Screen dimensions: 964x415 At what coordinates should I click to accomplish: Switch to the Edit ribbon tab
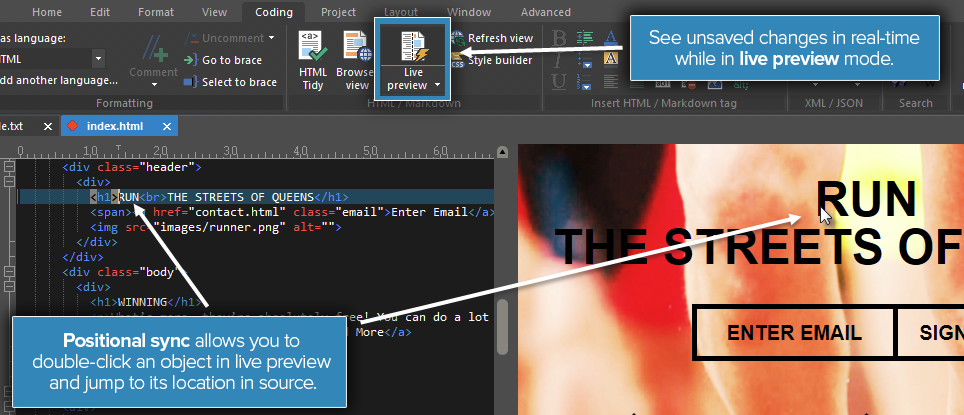(100, 12)
